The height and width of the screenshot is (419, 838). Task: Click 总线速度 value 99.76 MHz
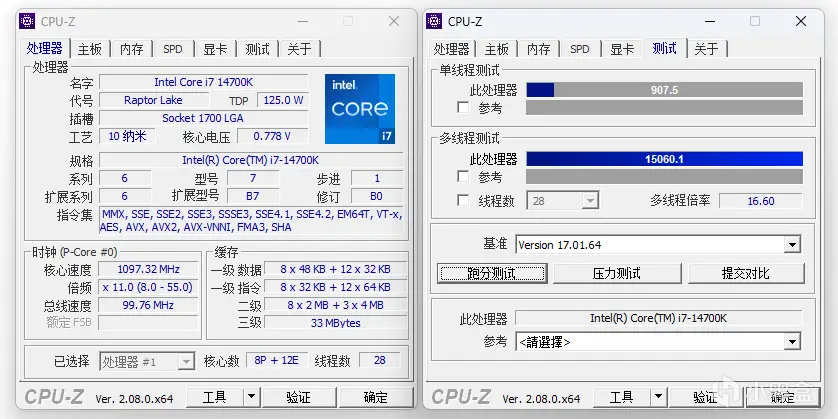149,305
